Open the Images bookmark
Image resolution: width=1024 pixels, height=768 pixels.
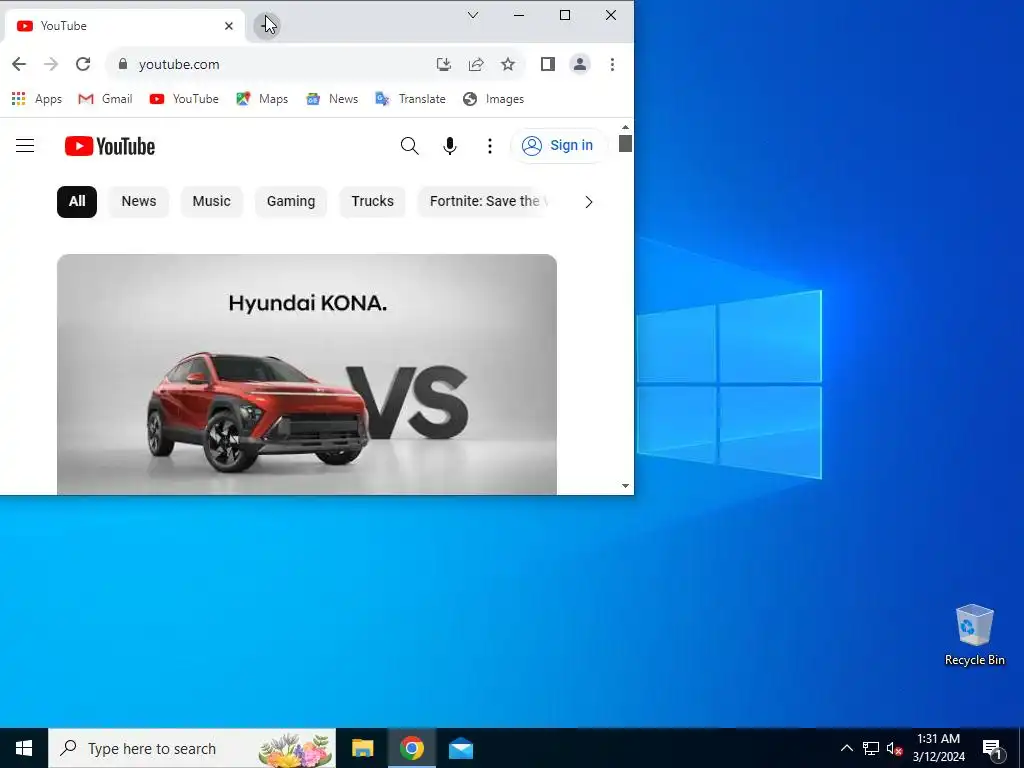494,99
